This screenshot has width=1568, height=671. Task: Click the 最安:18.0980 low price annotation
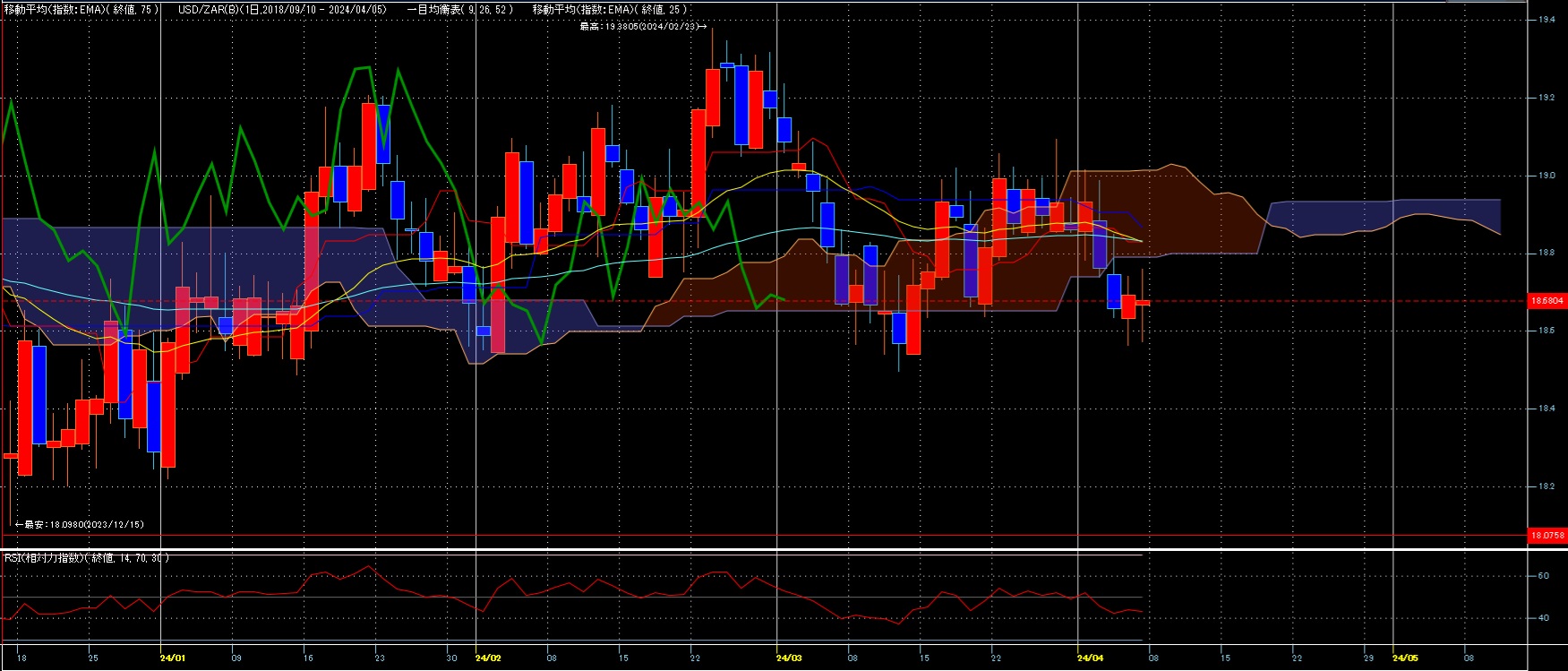click(x=80, y=525)
